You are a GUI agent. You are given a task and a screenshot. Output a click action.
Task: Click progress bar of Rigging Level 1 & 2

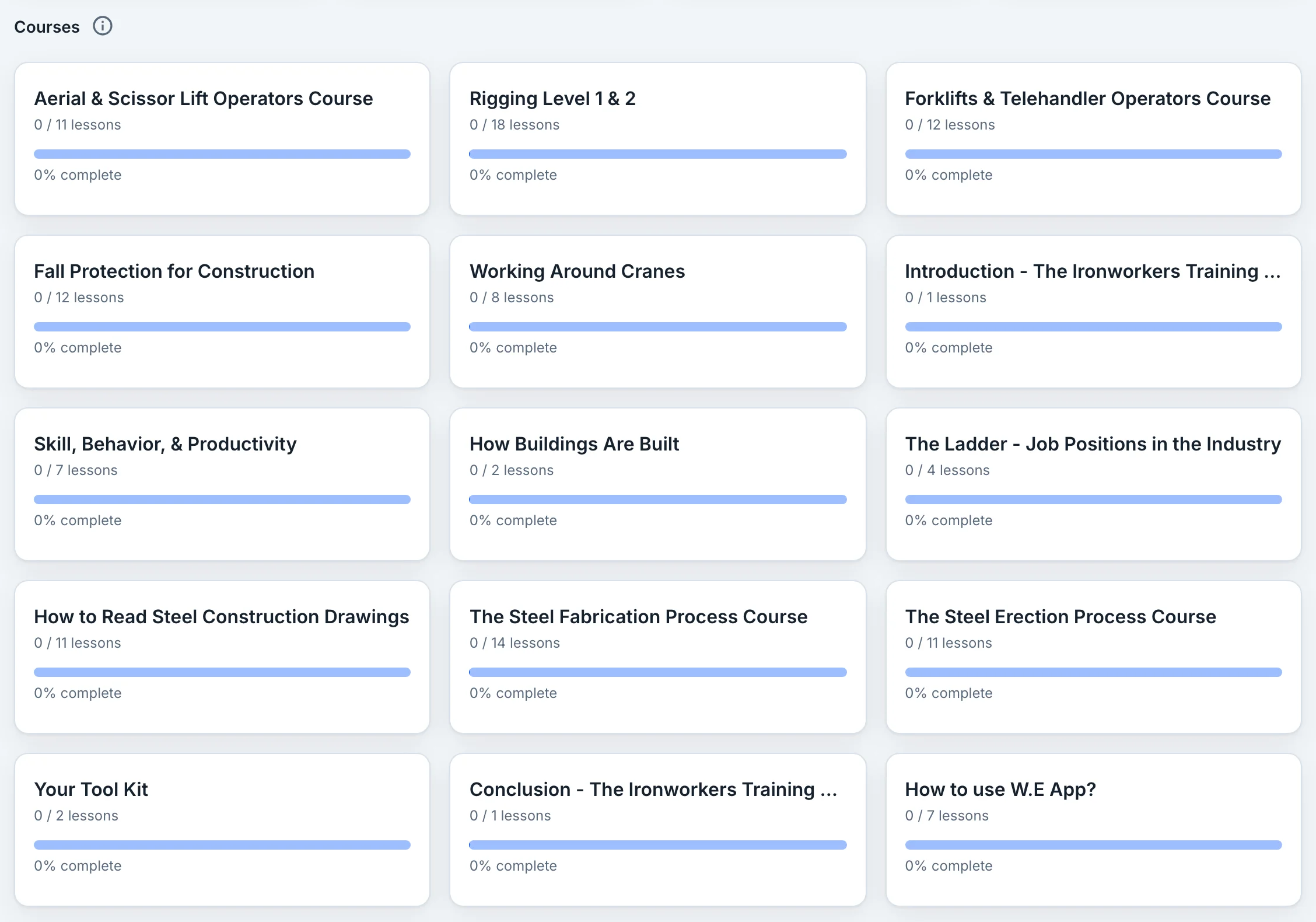(x=658, y=154)
